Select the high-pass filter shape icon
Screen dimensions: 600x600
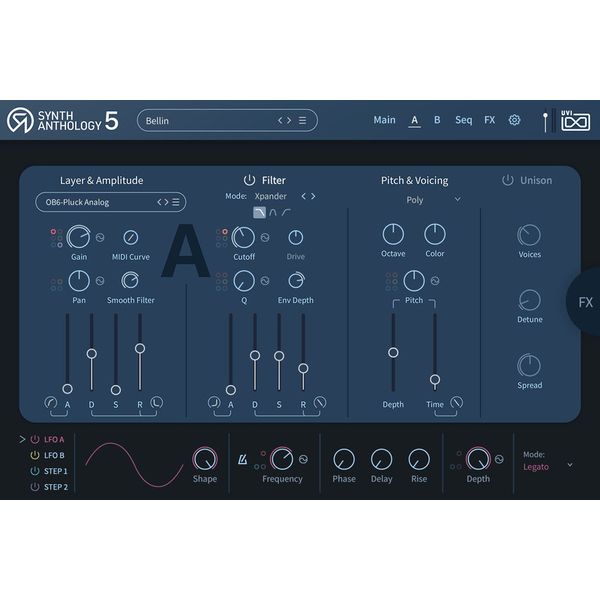tap(286, 212)
